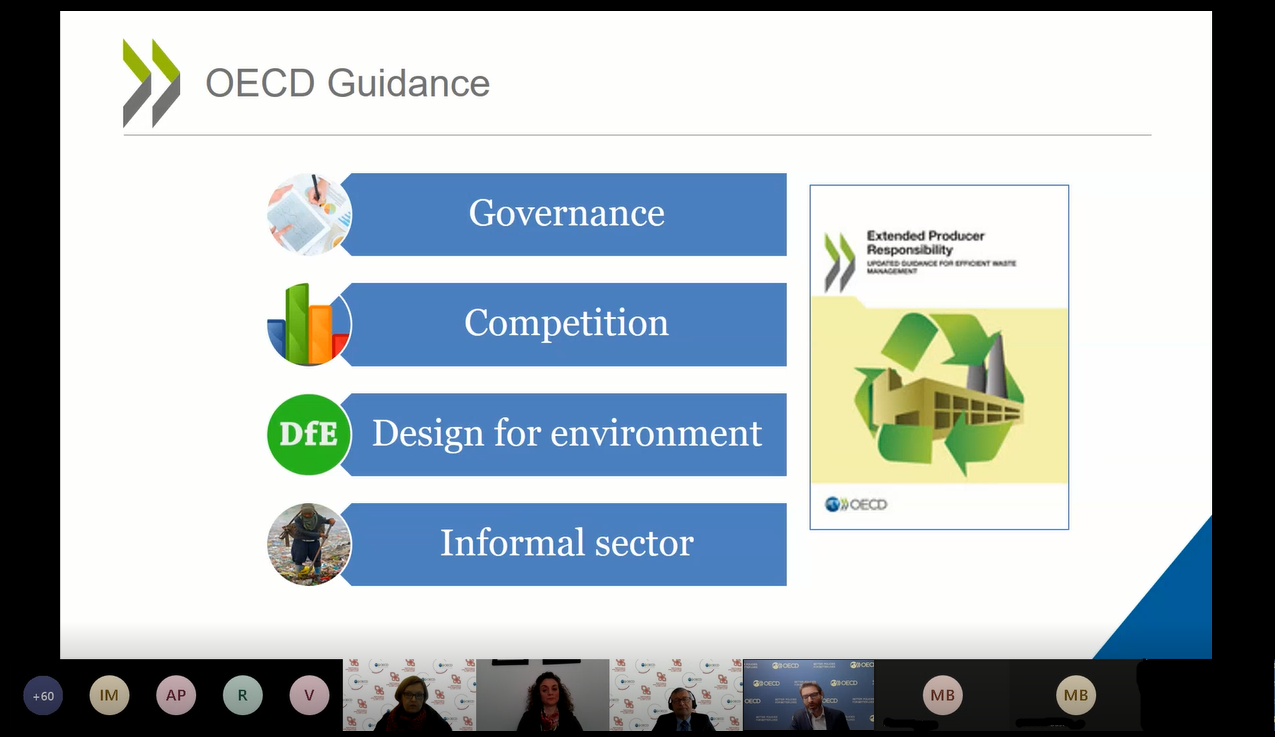Click the green recycling symbol on book cover
This screenshot has height=737, width=1275.
[x=938, y=394]
